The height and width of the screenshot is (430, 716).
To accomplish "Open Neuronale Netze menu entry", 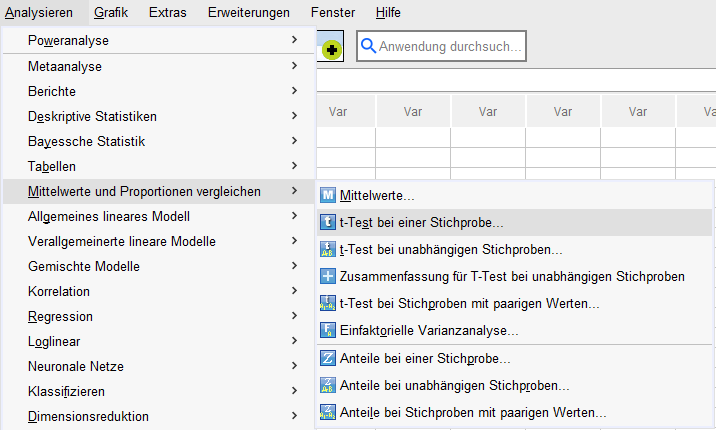I will (x=158, y=366).
